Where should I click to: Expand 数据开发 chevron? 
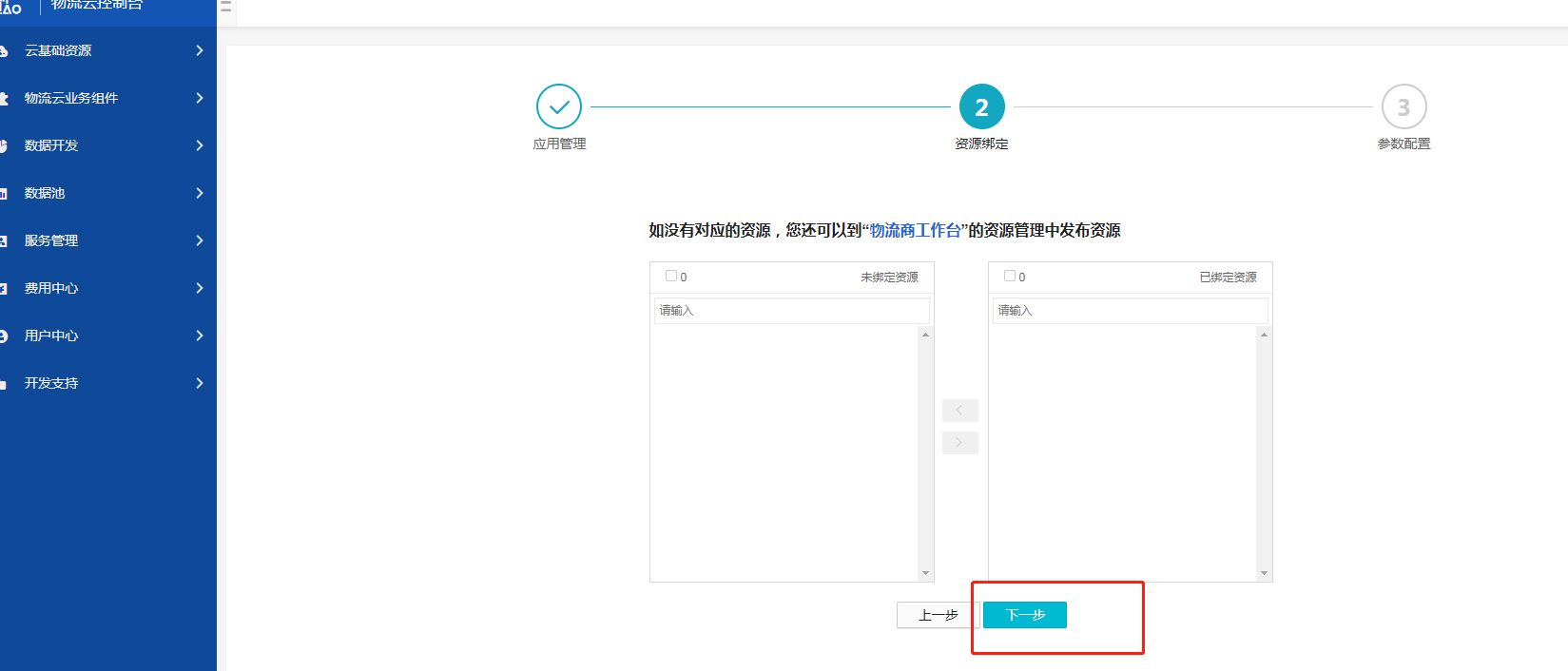coord(199,145)
